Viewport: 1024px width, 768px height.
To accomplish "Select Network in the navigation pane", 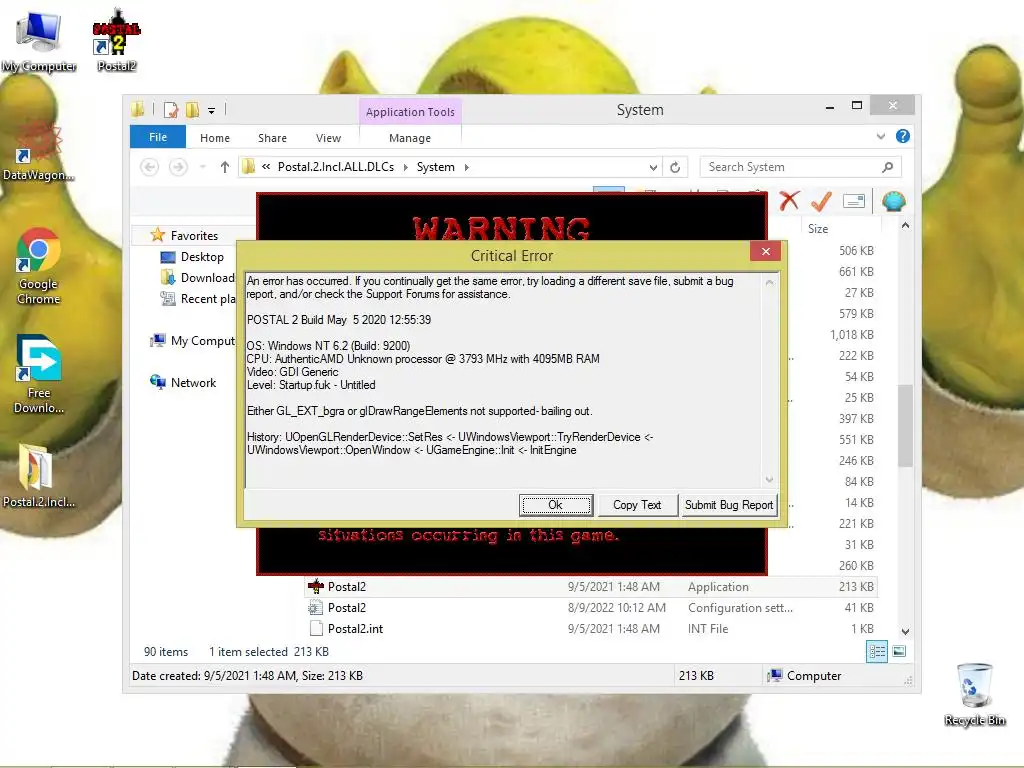I will [184, 383].
